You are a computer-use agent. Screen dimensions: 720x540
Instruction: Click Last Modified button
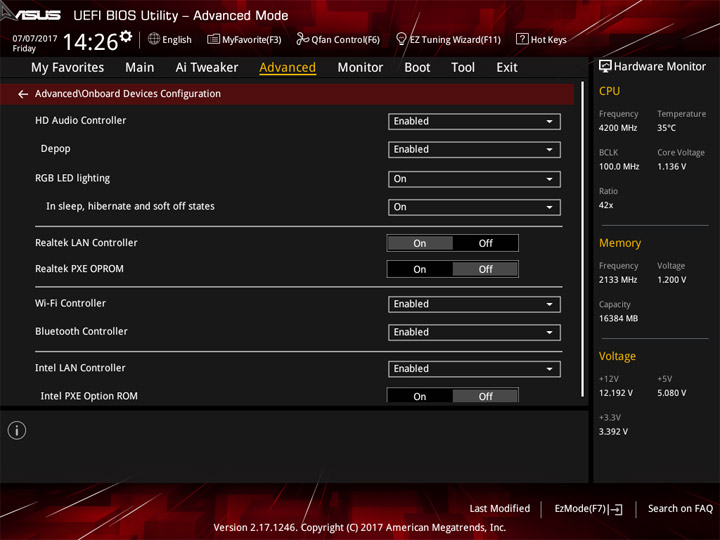(x=500, y=508)
